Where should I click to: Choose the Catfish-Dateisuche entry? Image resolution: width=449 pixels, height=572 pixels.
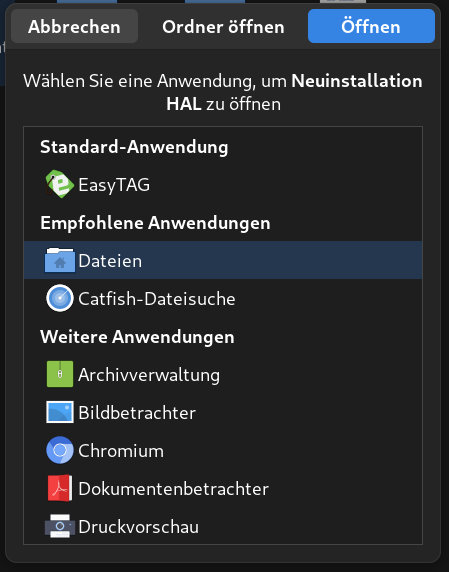click(x=223, y=298)
